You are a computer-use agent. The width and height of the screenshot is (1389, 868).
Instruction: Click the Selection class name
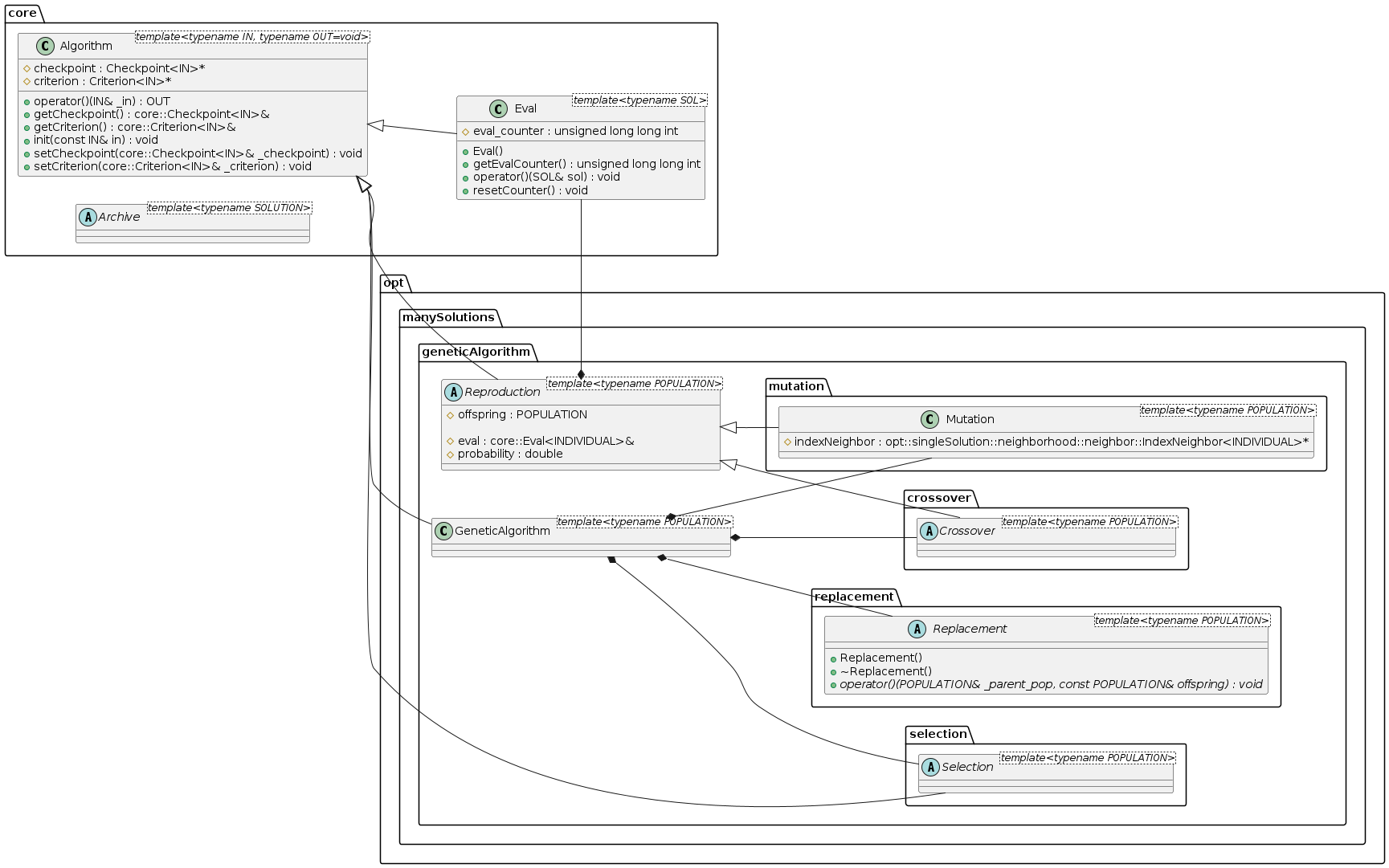pyautogui.click(x=967, y=767)
